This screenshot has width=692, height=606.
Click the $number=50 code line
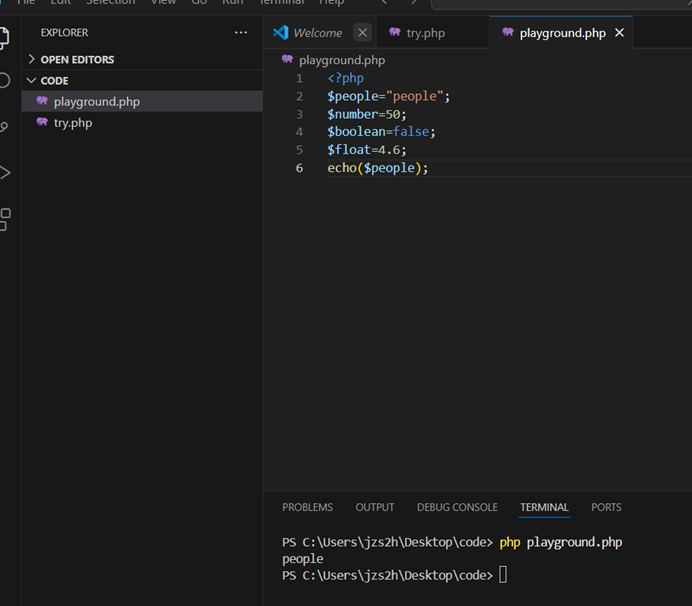tap(366, 114)
